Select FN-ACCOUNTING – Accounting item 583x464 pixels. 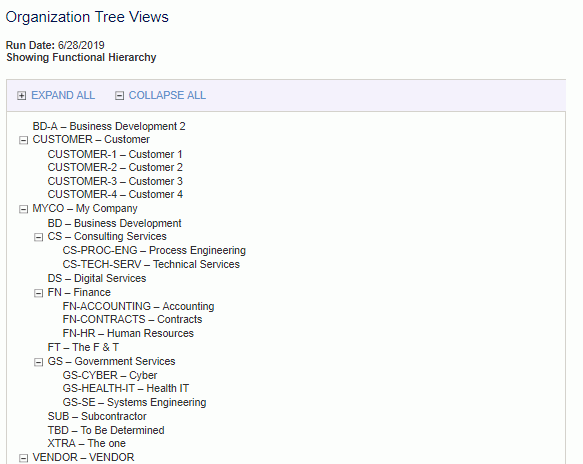point(138,306)
